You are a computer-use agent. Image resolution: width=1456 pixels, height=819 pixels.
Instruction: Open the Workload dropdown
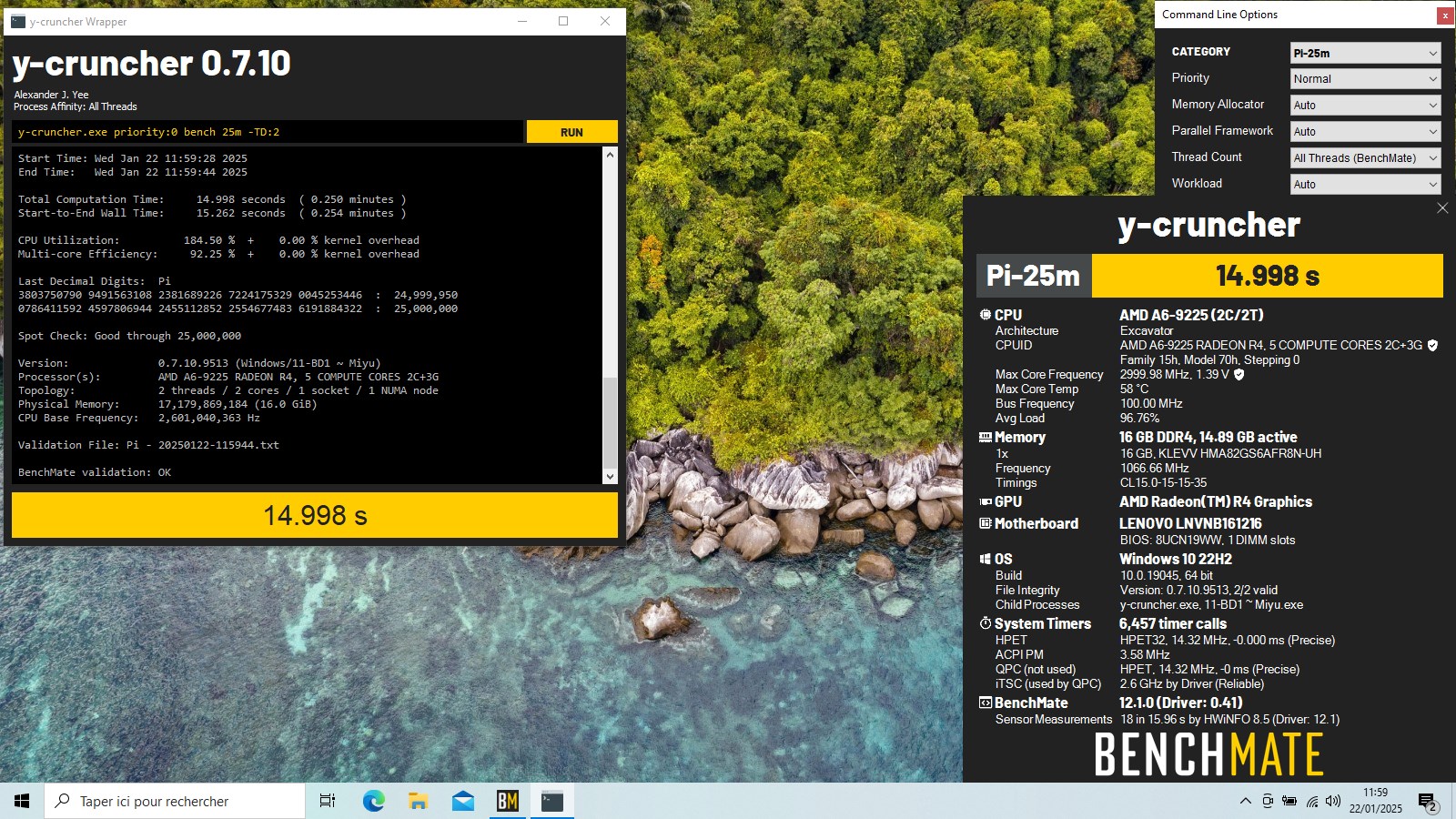(x=1365, y=185)
